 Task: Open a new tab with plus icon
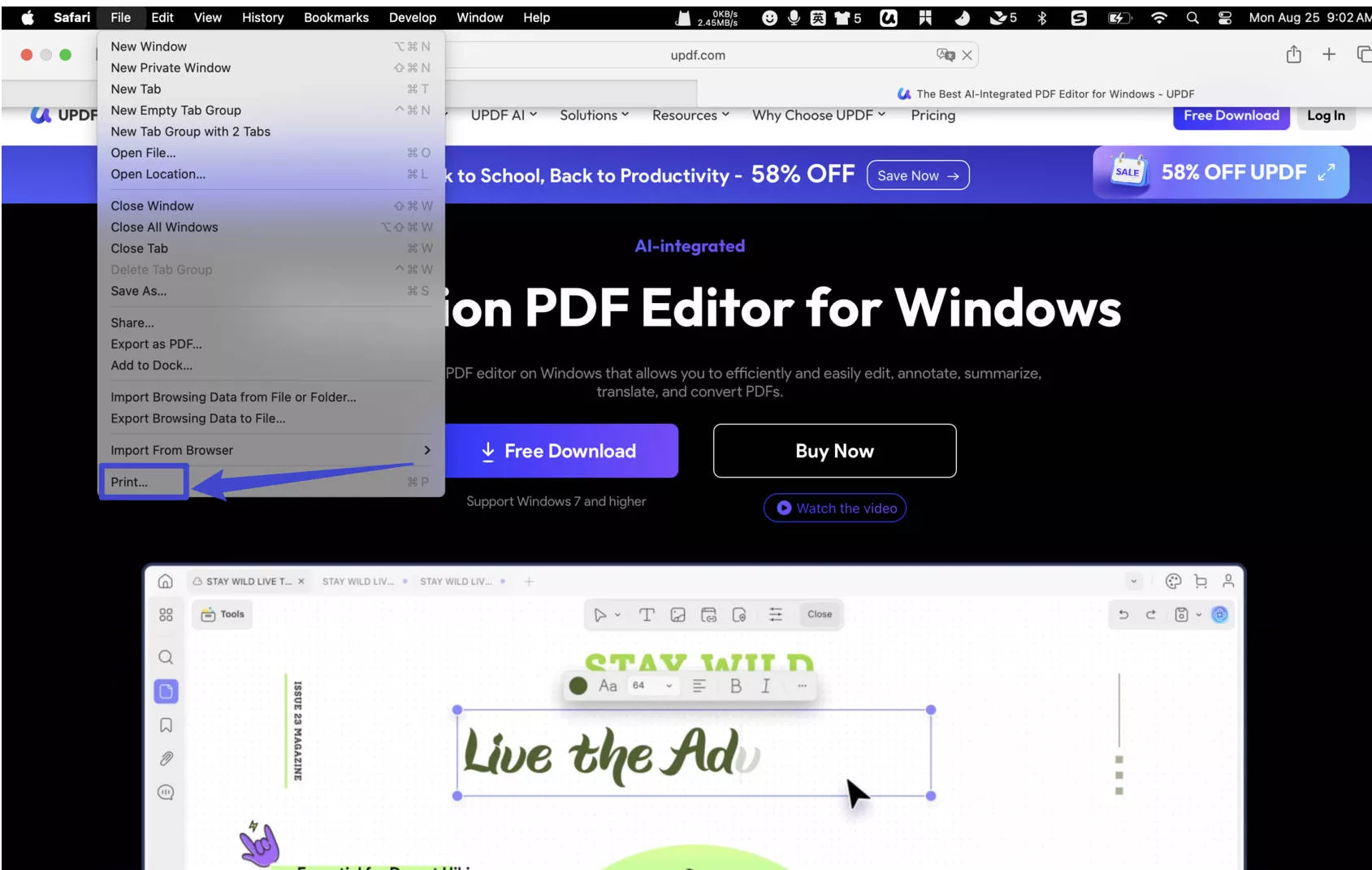point(1329,54)
